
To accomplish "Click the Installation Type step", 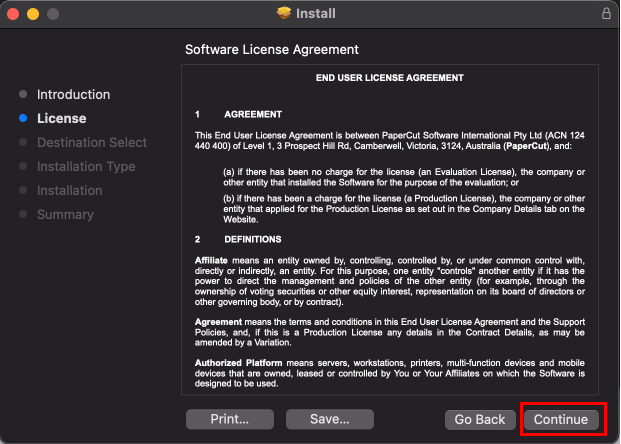I will coord(86,166).
